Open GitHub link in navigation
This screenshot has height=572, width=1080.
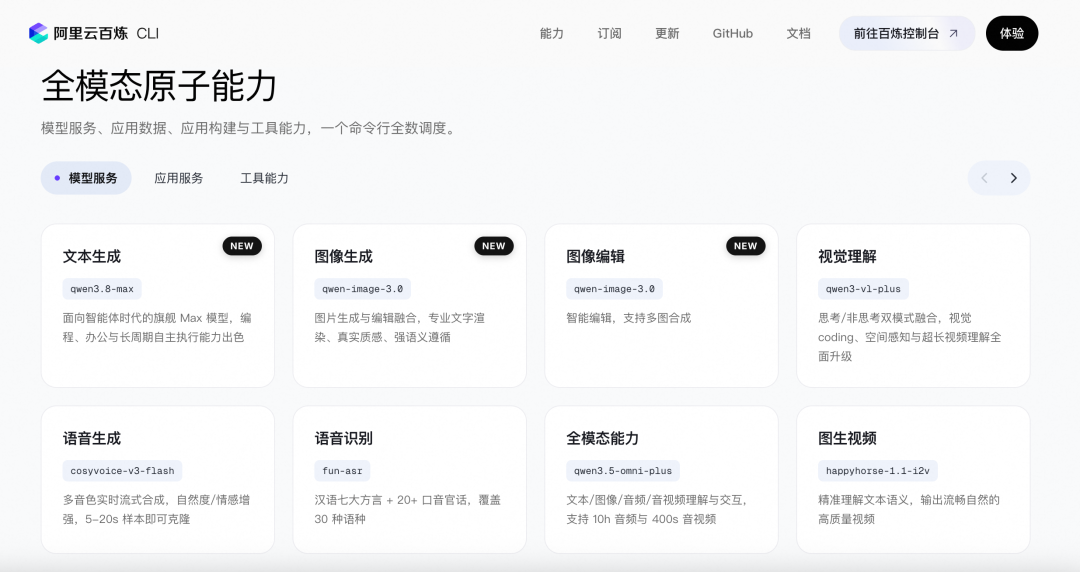tap(733, 33)
